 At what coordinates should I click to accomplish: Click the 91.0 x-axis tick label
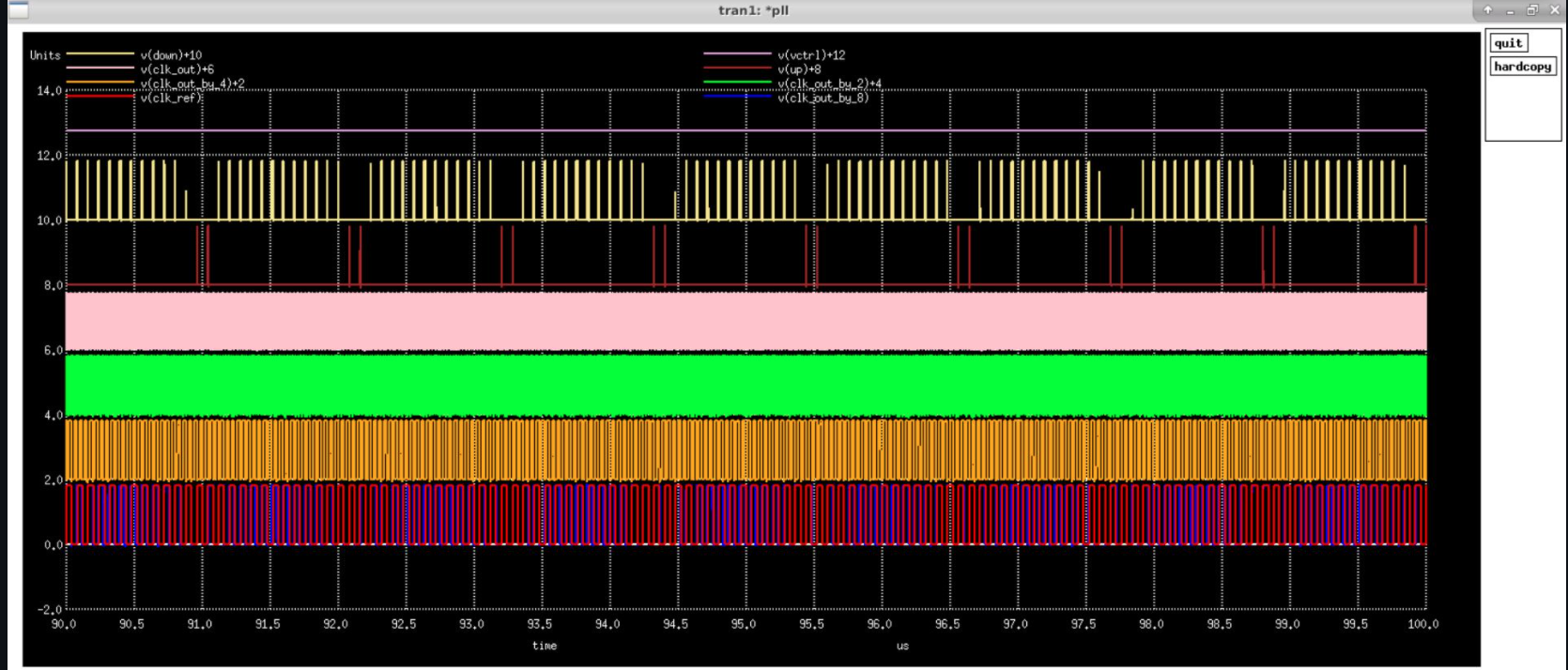(200, 624)
